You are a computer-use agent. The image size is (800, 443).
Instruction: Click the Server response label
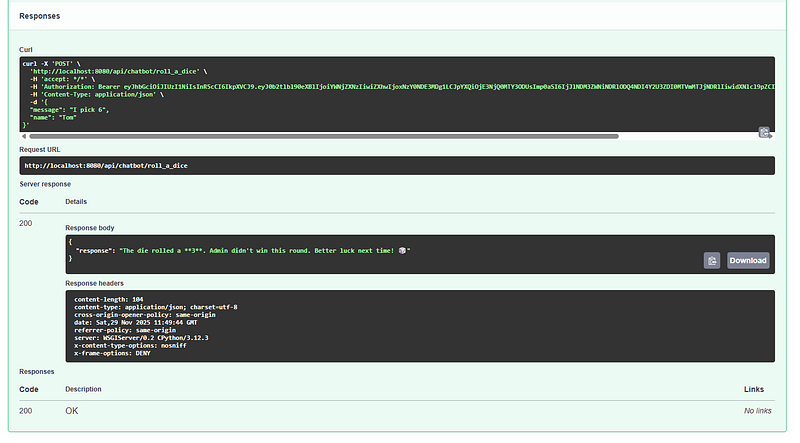pos(45,184)
